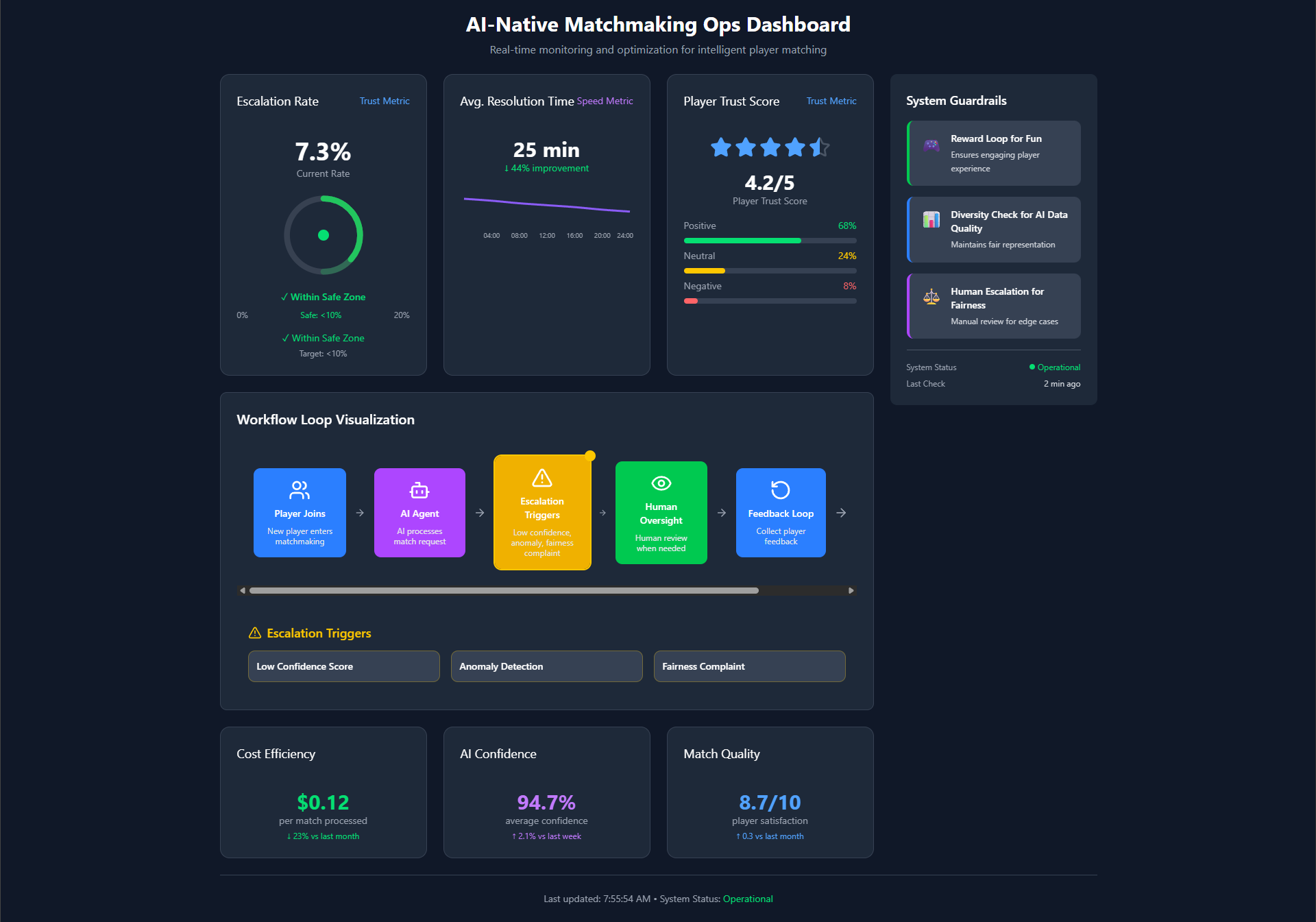The height and width of the screenshot is (922, 1316).
Task: Open the Fairness Complaint trigger
Action: (749, 666)
